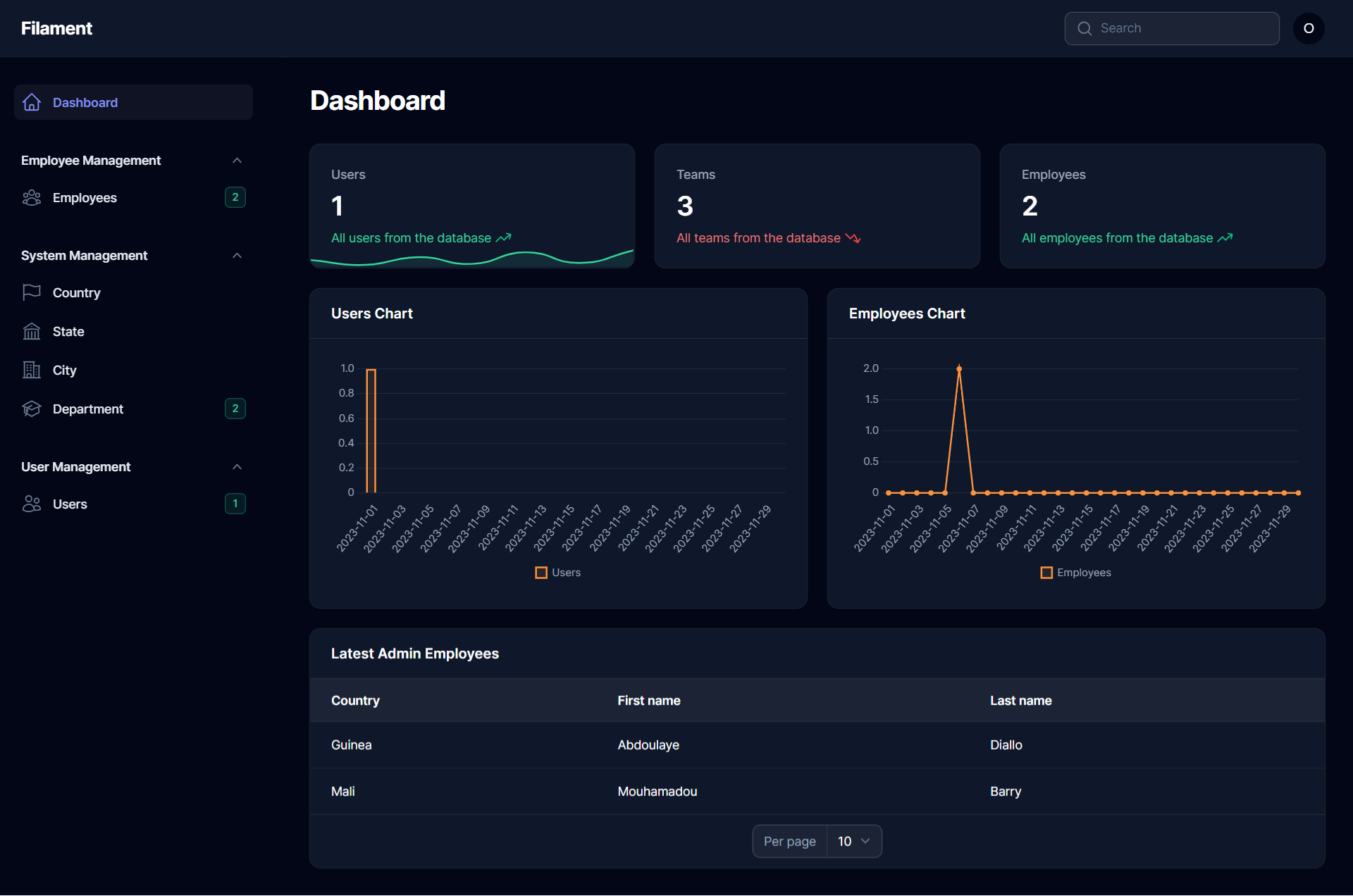Toggle the Users legend in Users Chart
The image size is (1353, 896).
click(557, 573)
